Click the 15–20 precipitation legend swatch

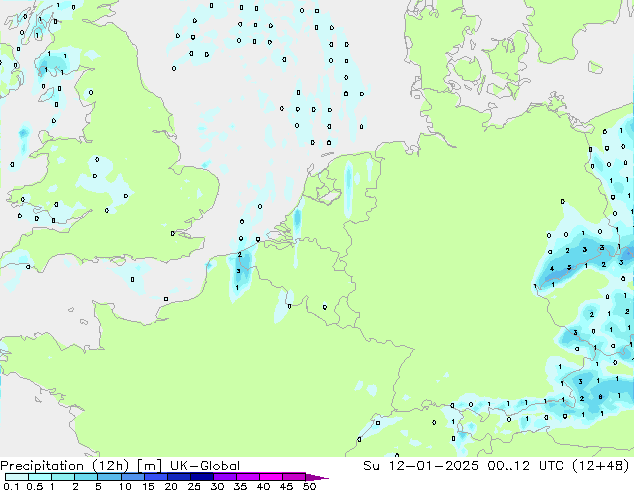(155, 477)
